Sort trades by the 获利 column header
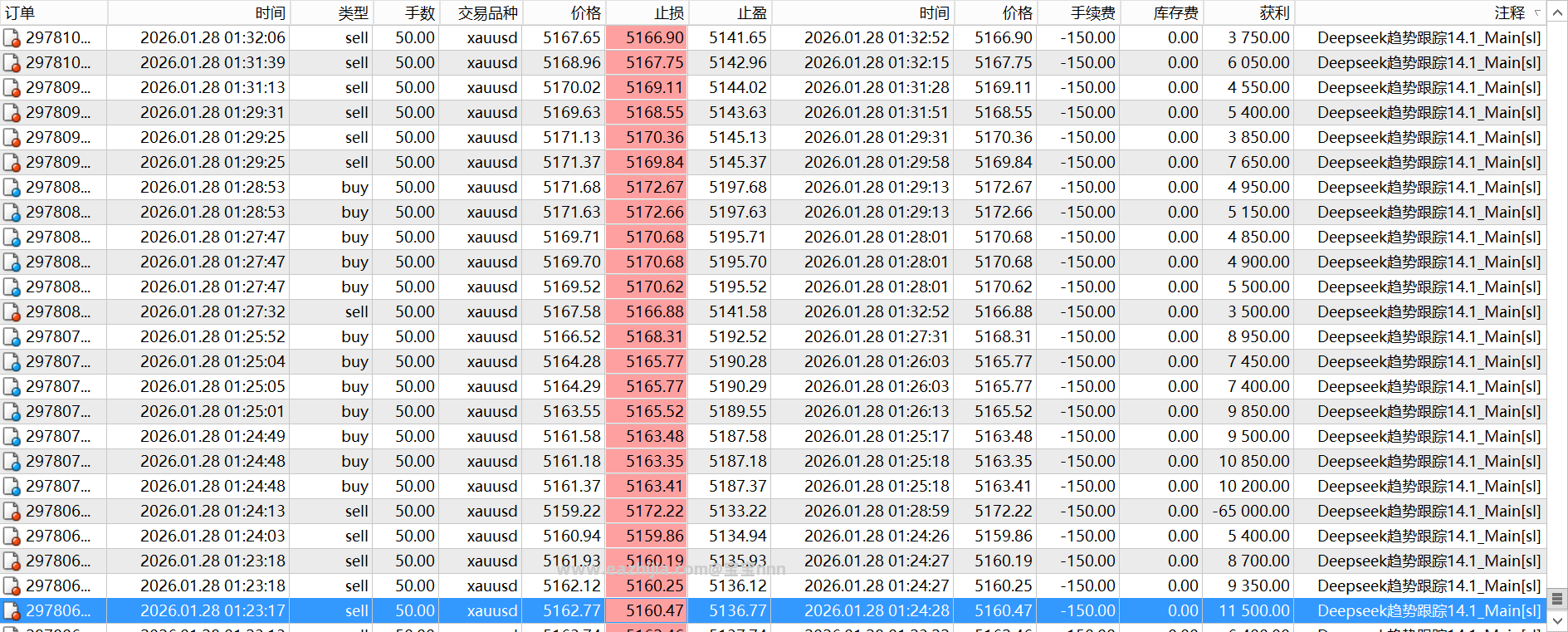The image size is (1568, 632). click(x=1249, y=12)
